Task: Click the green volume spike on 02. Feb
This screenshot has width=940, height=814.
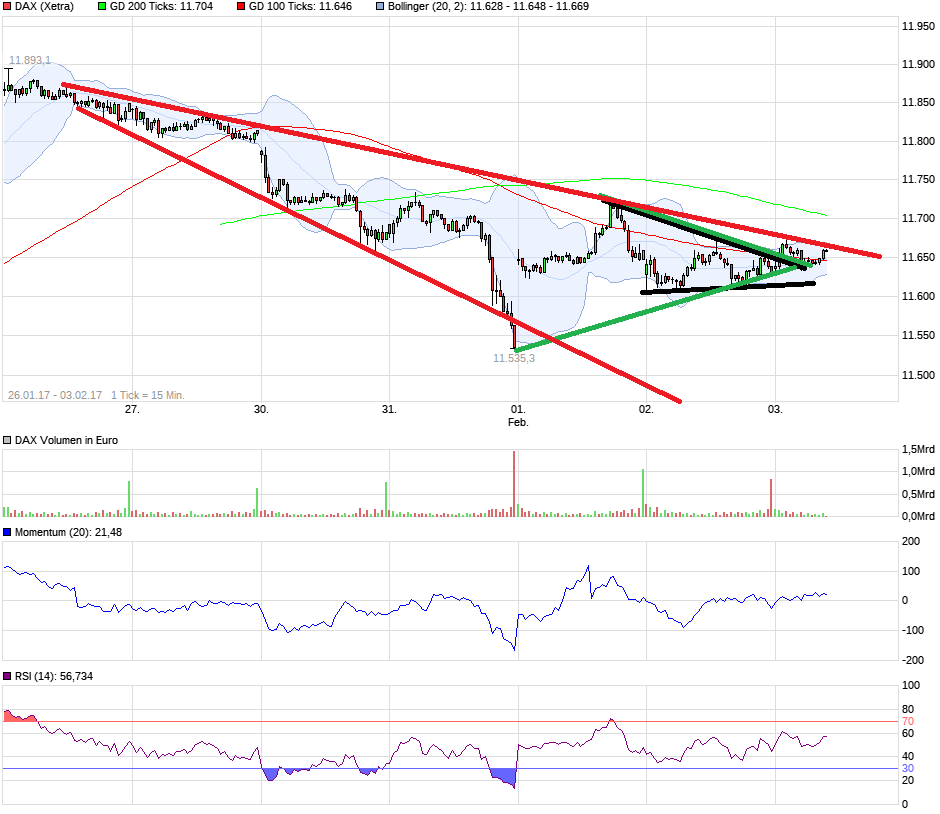Action: (643, 493)
